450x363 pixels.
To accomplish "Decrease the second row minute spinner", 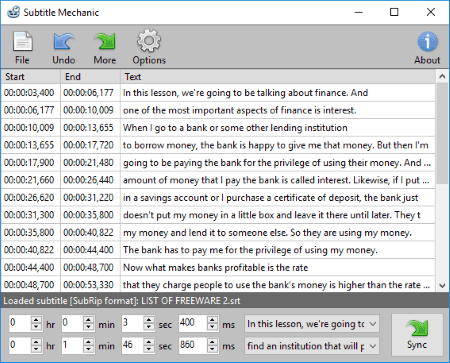I will click(x=88, y=349).
